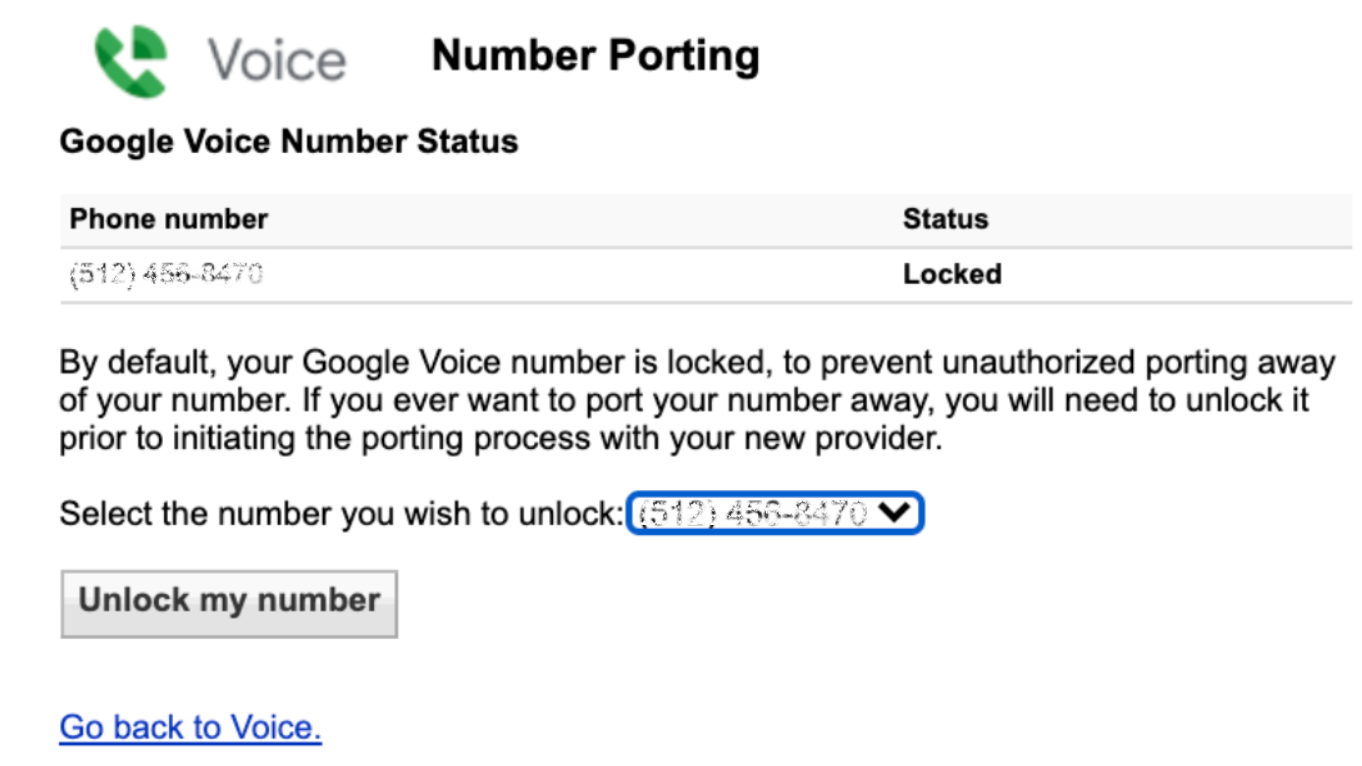Click the phone number row in the status table
Viewport: 1362px width, 766px height.
tap(400, 274)
